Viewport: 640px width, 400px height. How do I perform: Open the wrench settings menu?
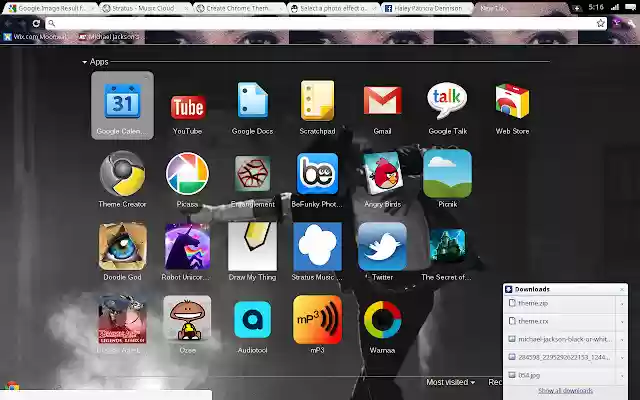tap(631, 23)
